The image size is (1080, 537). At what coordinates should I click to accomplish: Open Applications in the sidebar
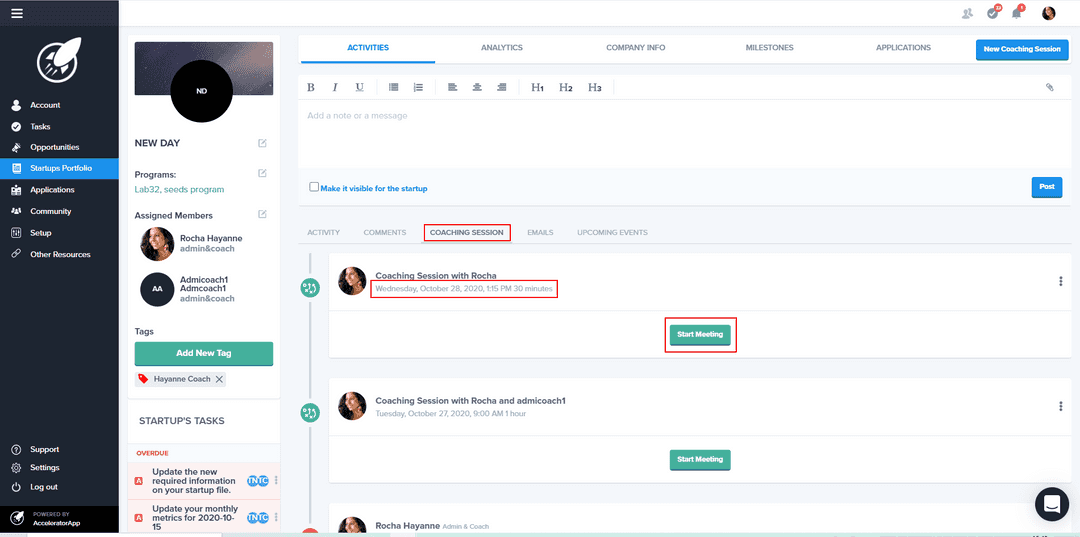[x=52, y=190]
